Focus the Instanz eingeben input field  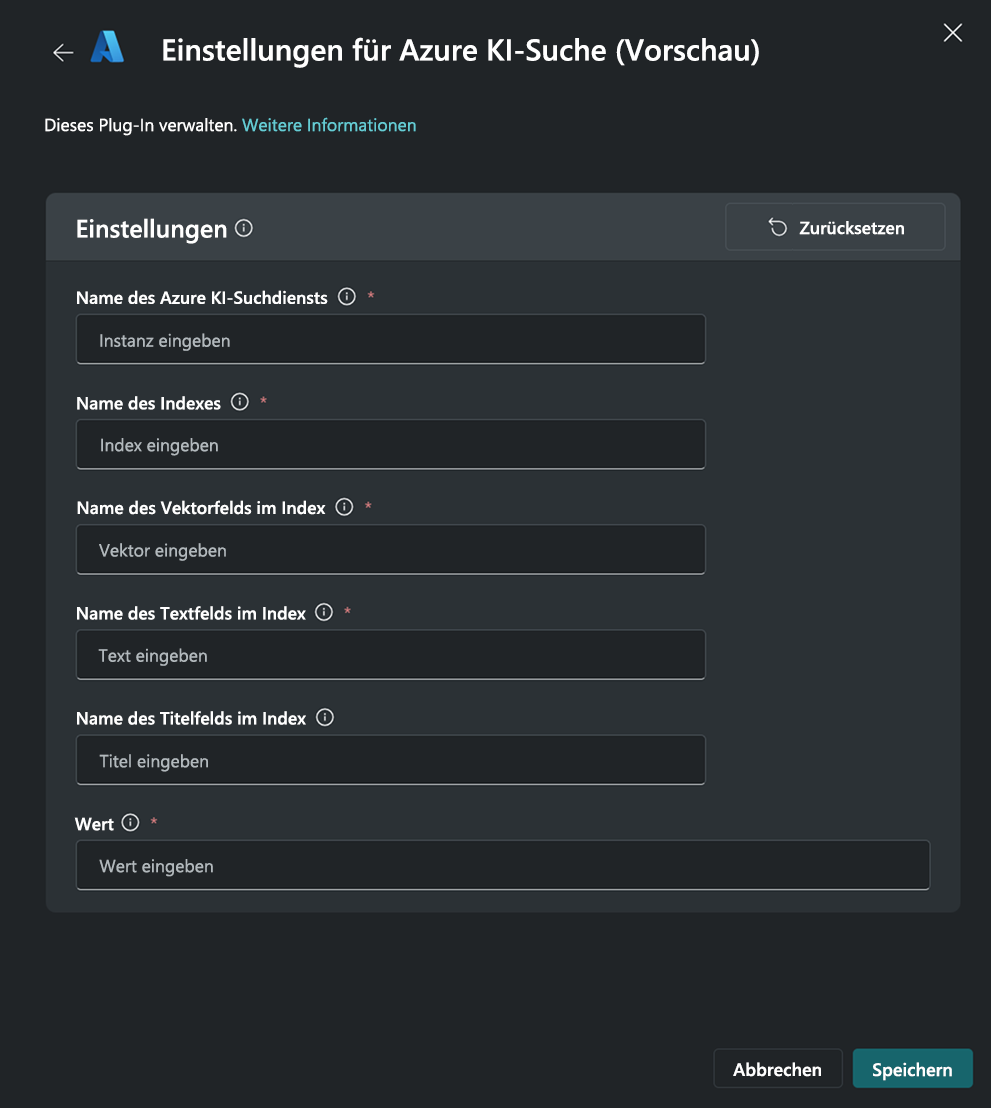click(x=390, y=340)
